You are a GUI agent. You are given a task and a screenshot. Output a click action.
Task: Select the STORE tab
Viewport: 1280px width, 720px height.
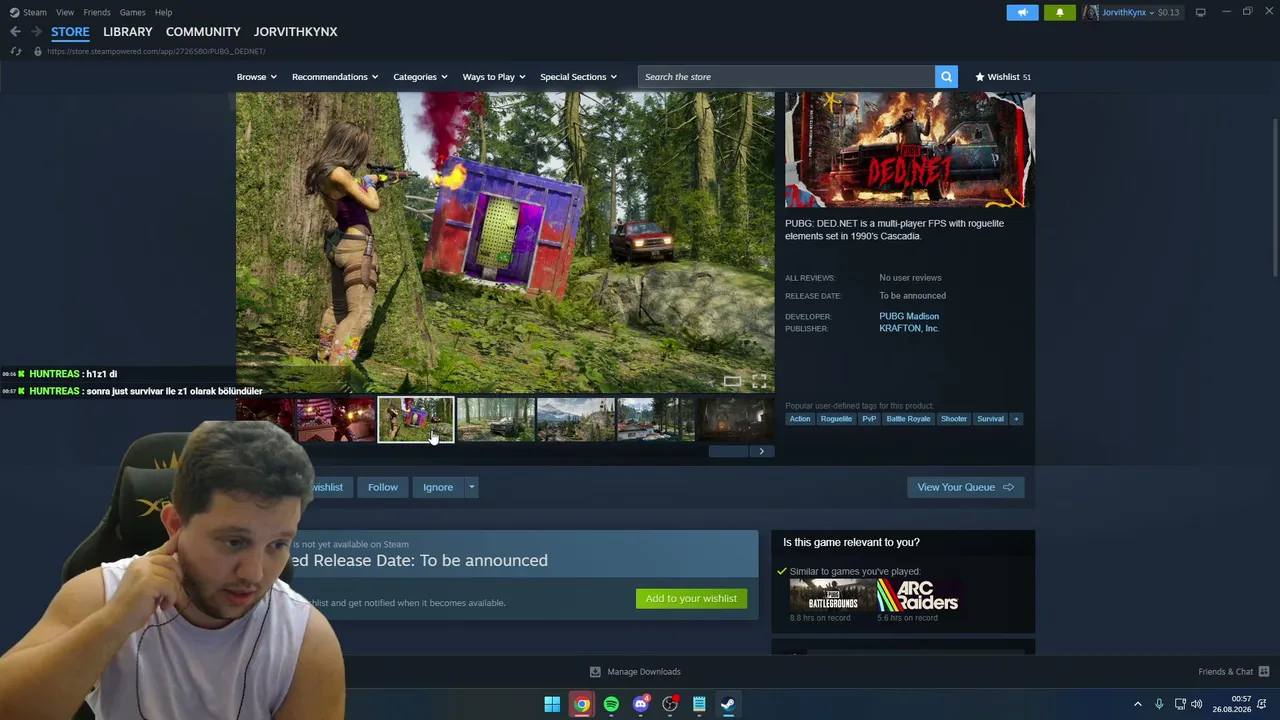coord(70,32)
